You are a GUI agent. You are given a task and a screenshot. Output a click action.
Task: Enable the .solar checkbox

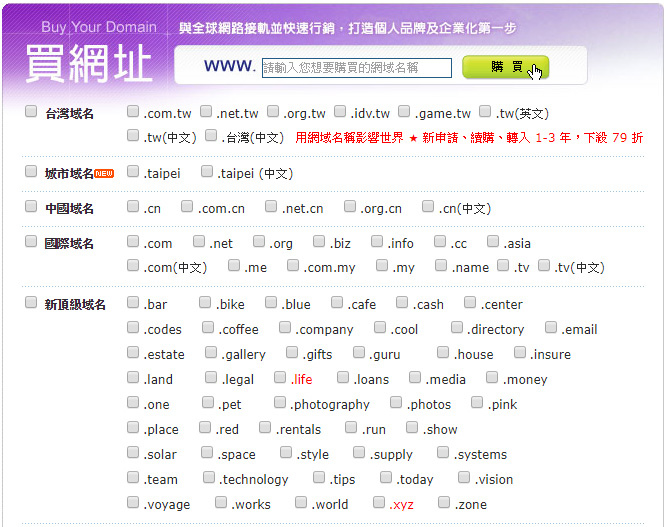click(x=133, y=453)
